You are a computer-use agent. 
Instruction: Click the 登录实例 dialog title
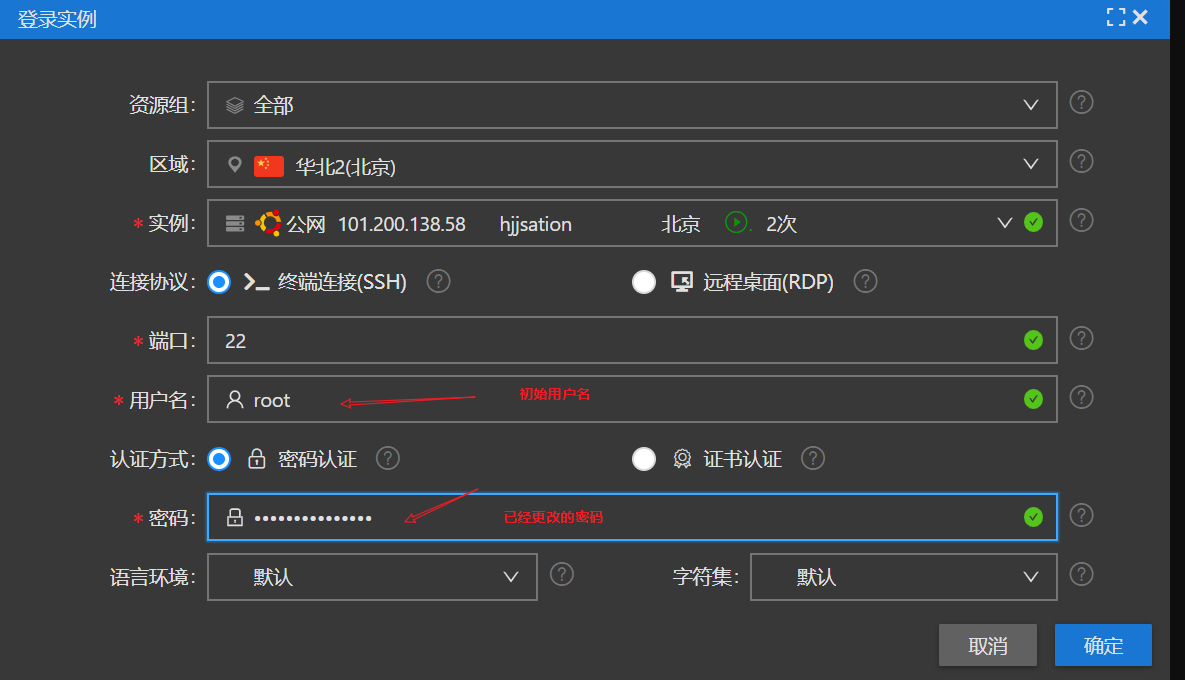(57, 19)
